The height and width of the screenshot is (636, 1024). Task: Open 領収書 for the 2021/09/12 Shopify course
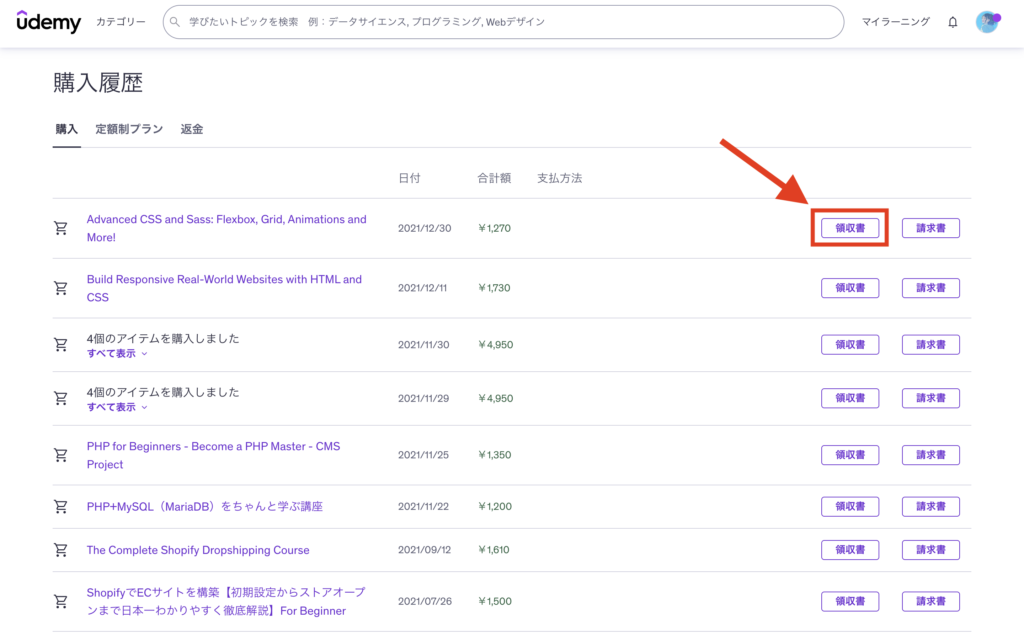pyautogui.click(x=849, y=550)
